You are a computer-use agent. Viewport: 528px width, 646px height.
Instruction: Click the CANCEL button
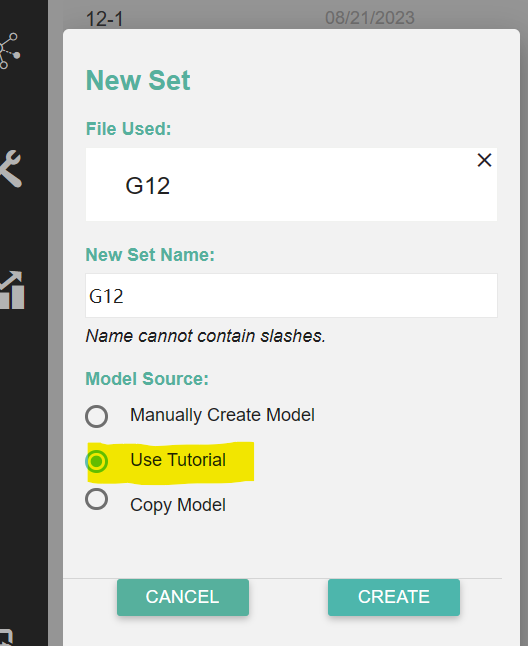(x=183, y=597)
